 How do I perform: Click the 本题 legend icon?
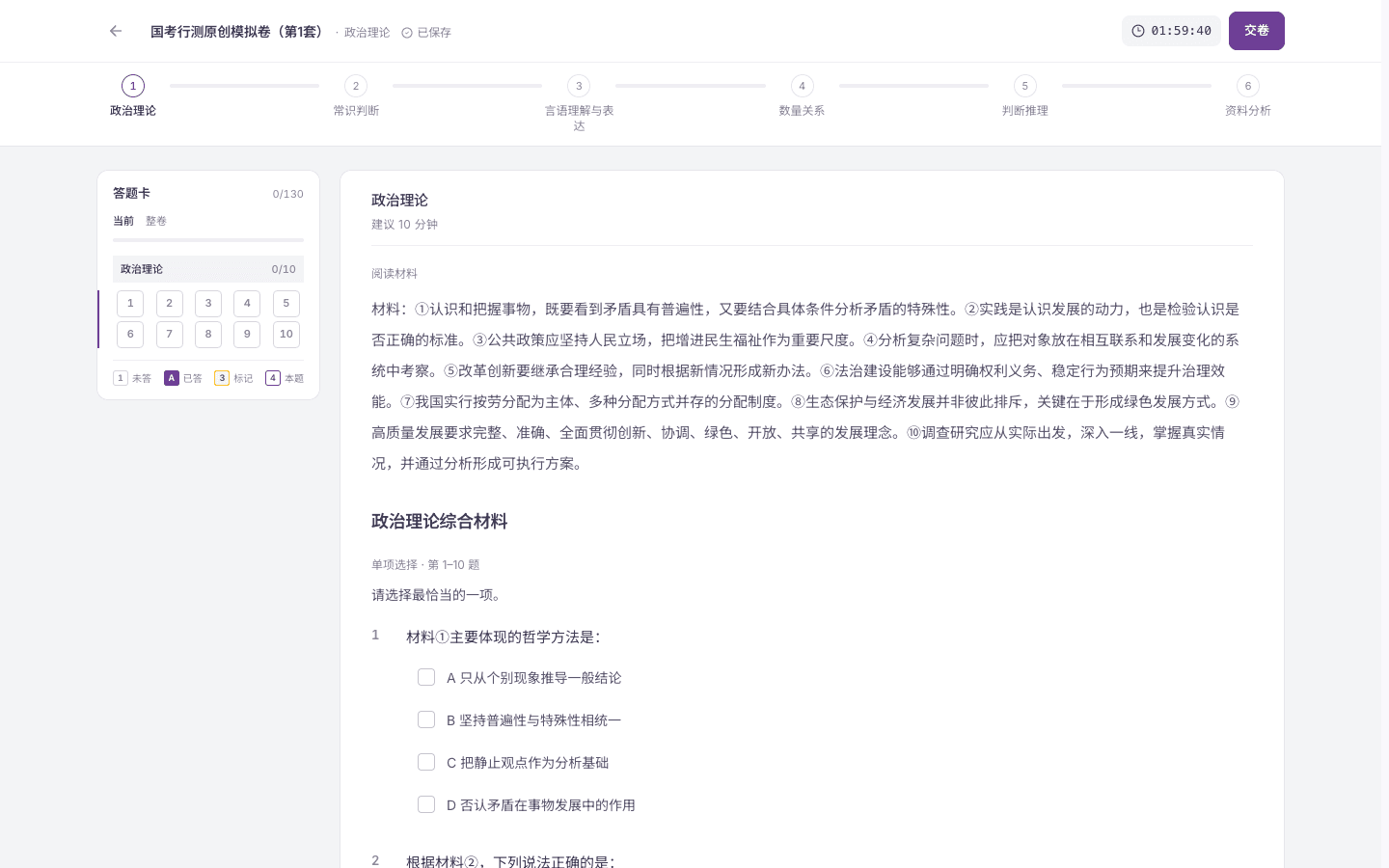(x=273, y=378)
